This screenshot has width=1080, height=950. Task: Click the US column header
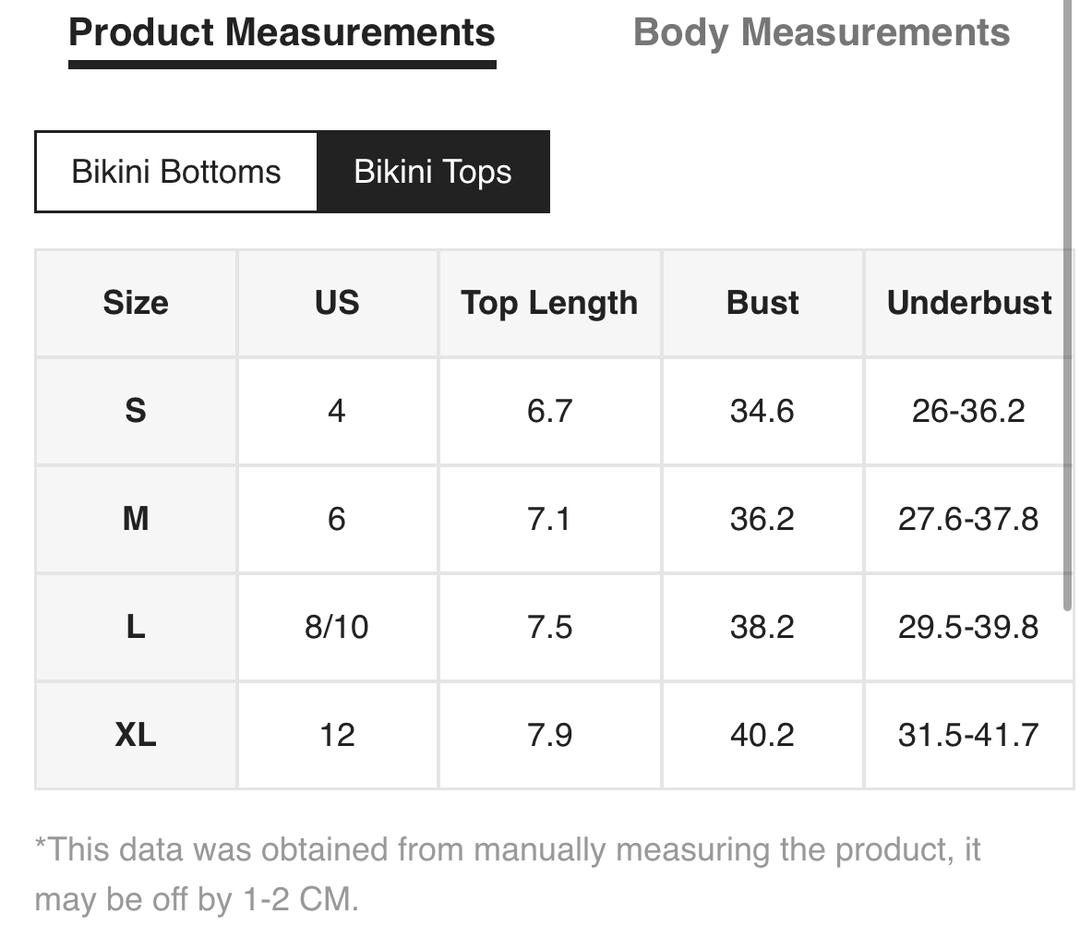(x=337, y=303)
